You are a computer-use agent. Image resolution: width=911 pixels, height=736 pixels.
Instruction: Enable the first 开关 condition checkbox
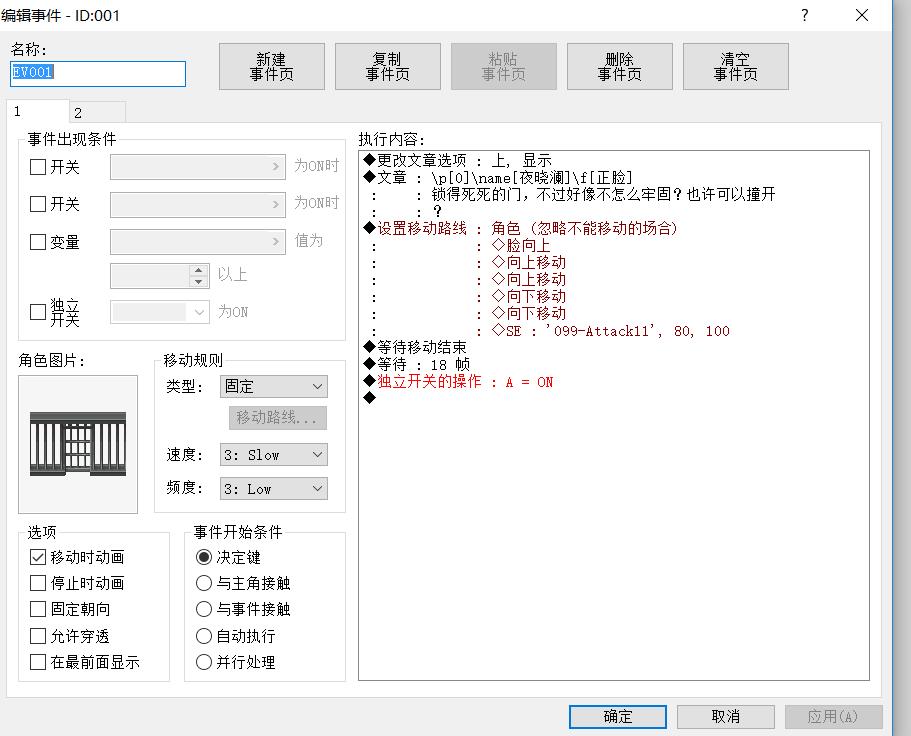click(x=38, y=167)
